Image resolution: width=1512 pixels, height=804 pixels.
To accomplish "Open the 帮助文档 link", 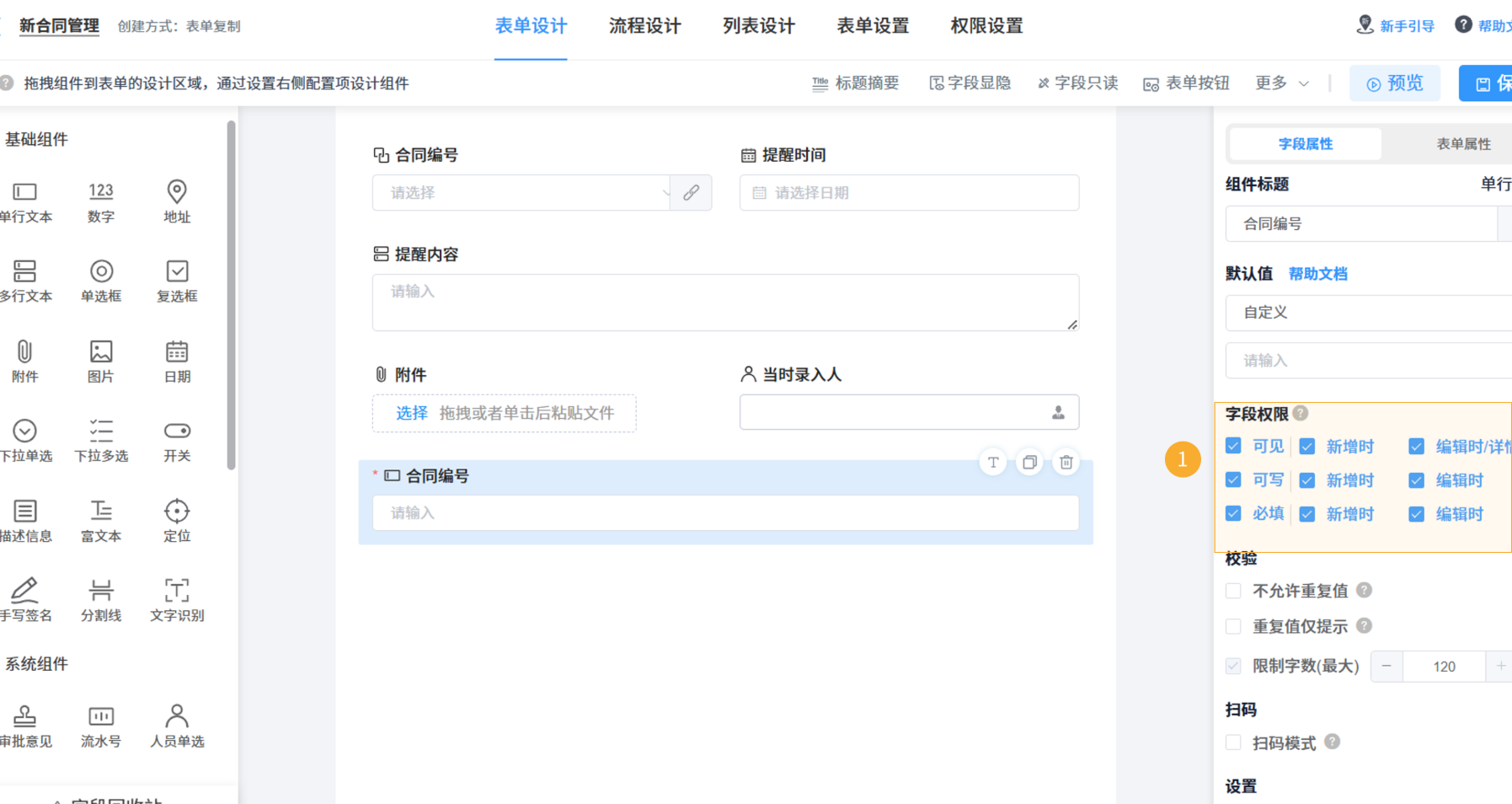I will coord(1317,274).
